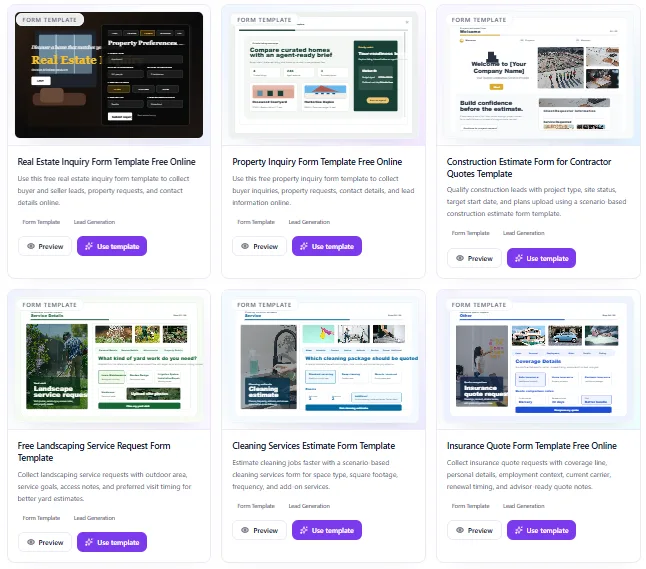Click eye icon in Construction Estimate Preview button
Viewport: 646px width, 569px height.
460,258
